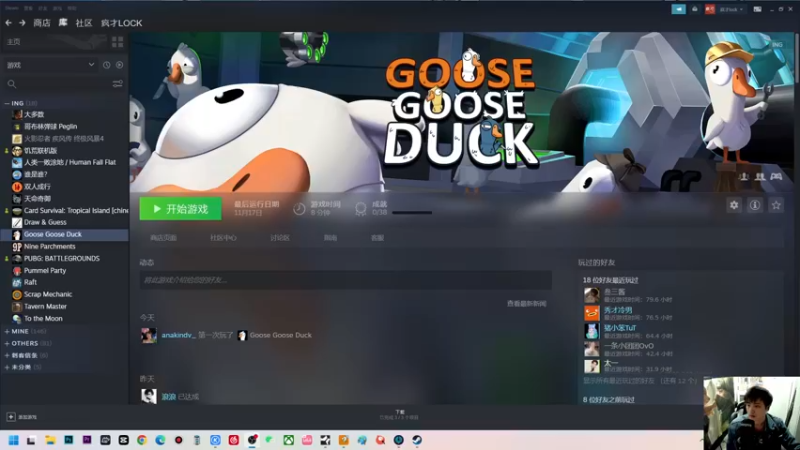This screenshot has width=800, height=450.
Task: Open Google Chrome from taskbar
Action: coord(142,440)
